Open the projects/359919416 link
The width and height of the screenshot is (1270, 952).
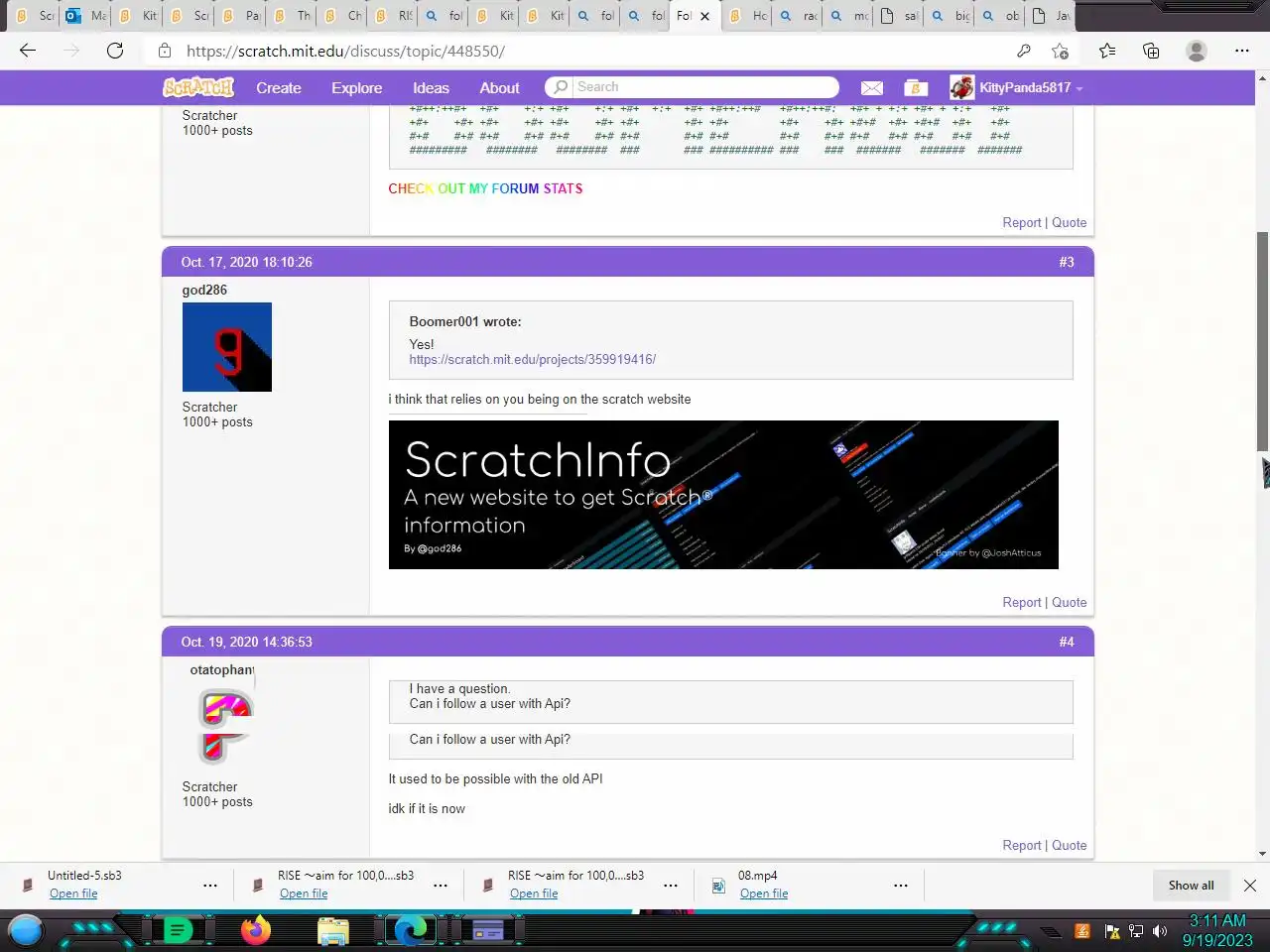tap(533, 359)
